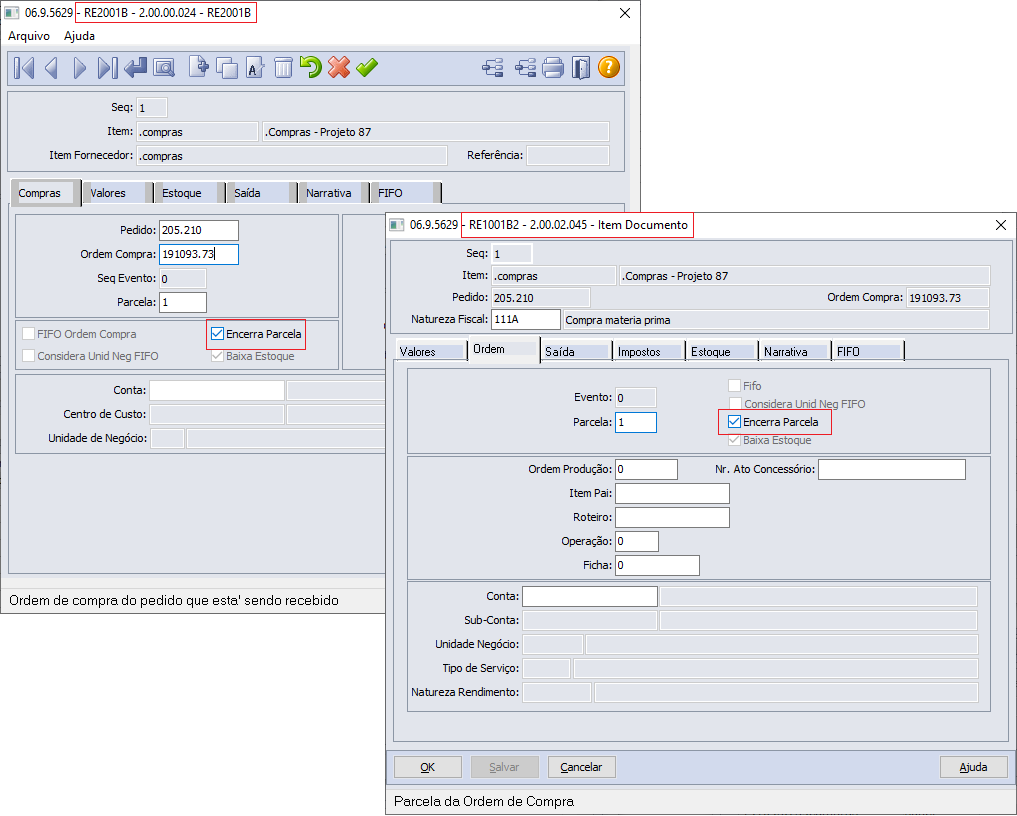
Task: Click the second hierarchy tree icon
Action: pyautogui.click(x=525, y=67)
